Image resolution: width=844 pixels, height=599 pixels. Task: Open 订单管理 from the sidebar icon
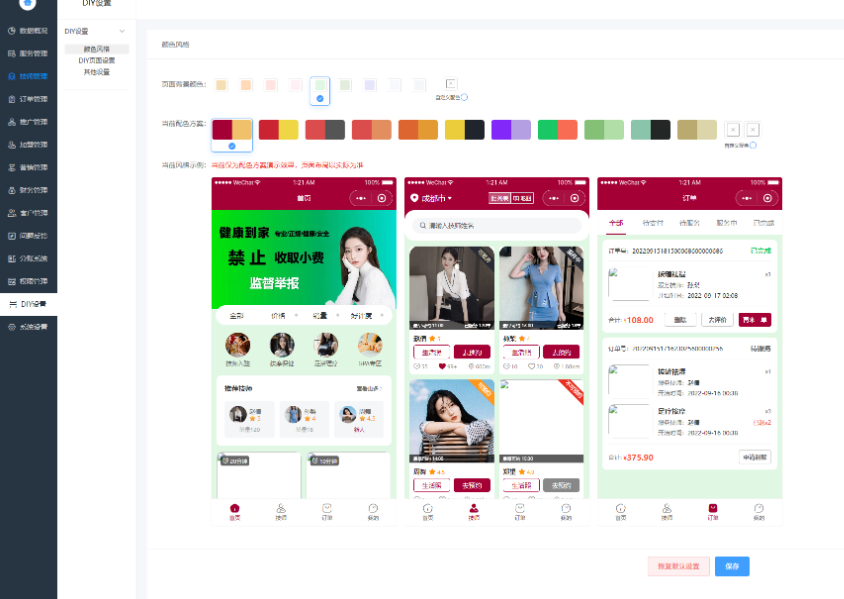click(11, 99)
